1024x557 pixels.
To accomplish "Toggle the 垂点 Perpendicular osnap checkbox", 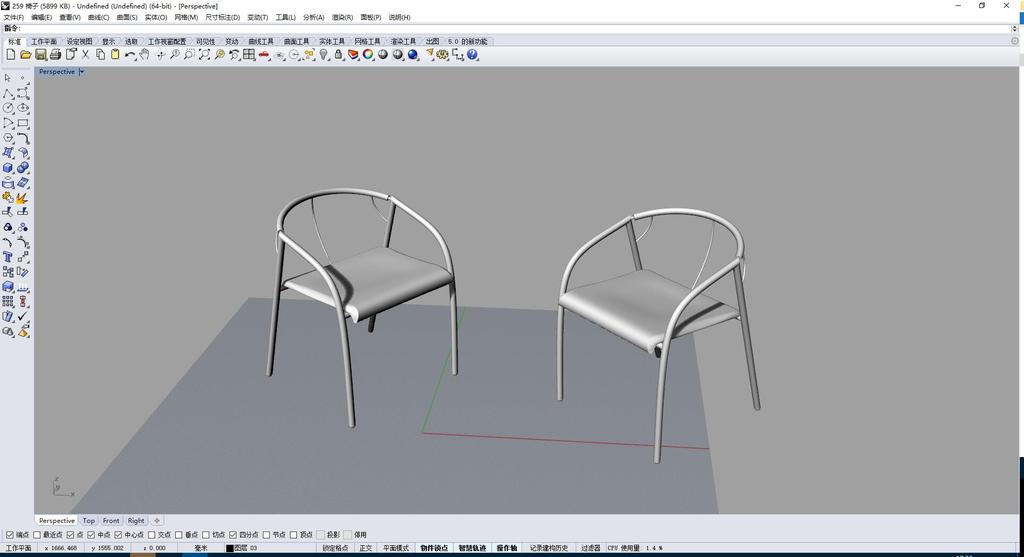I will tap(179, 535).
